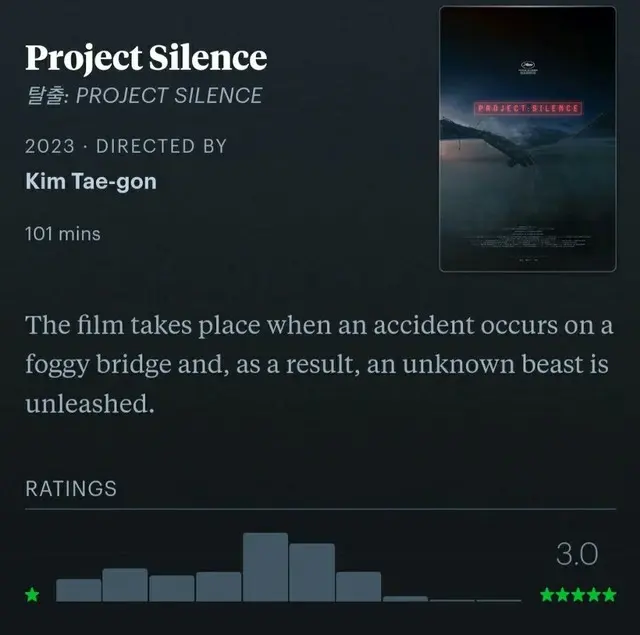Select the sixth histogram bar, second tallest
Viewport: 640px width, 635px height.
(312, 572)
